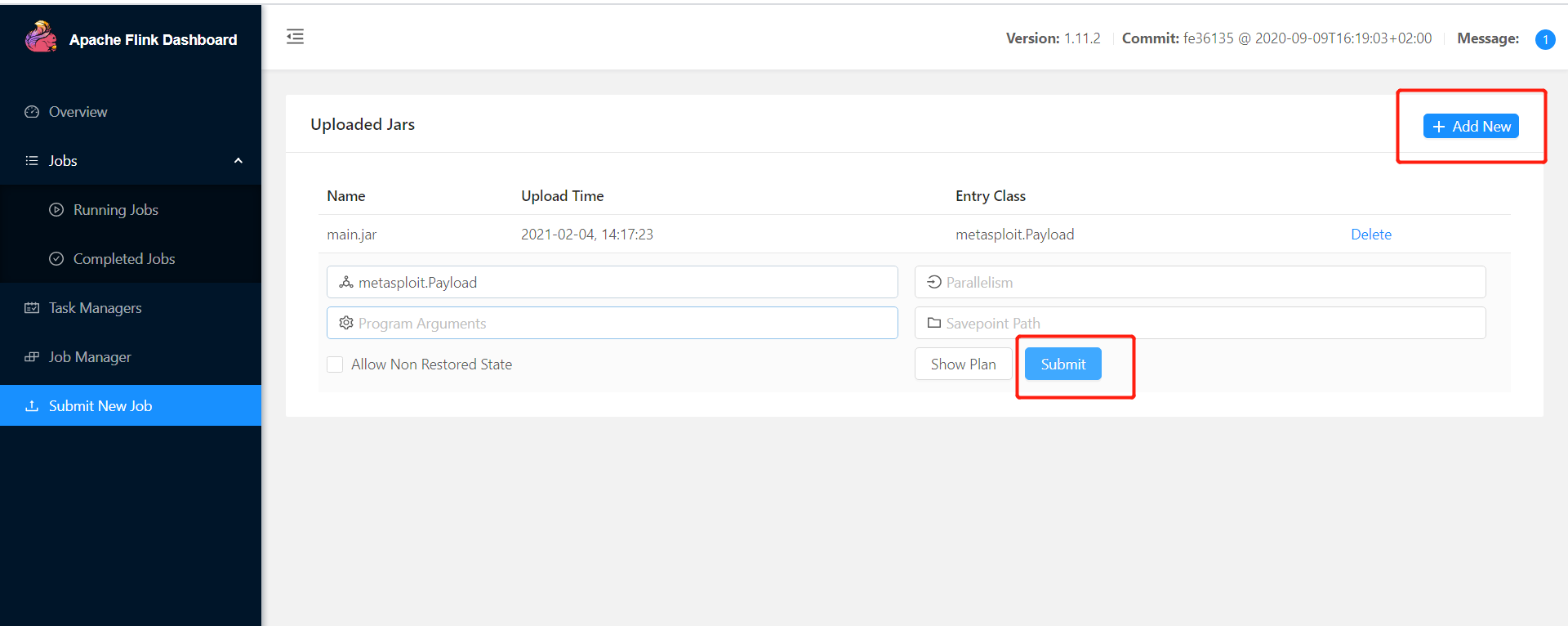This screenshot has height=626, width=1568.
Task: Open the Overview page
Action: click(x=131, y=112)
